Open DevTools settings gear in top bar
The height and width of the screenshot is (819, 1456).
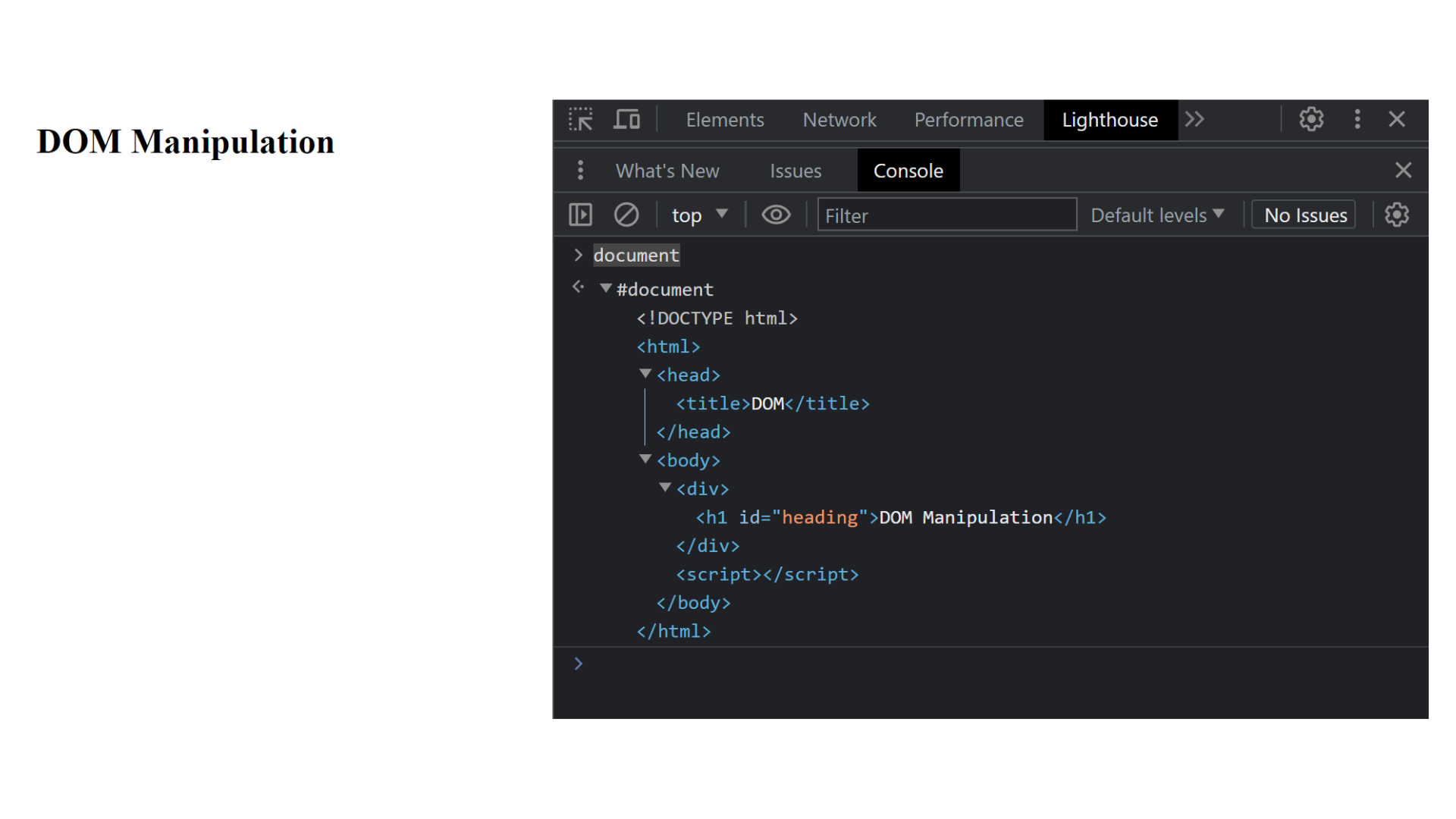pos(1311,119)
